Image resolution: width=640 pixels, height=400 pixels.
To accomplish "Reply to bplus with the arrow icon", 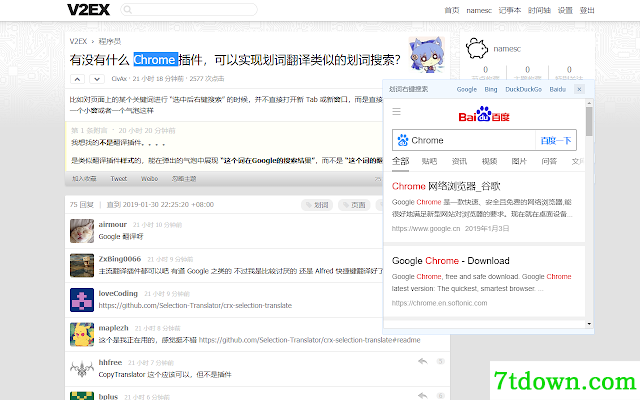I will (423, 395).
